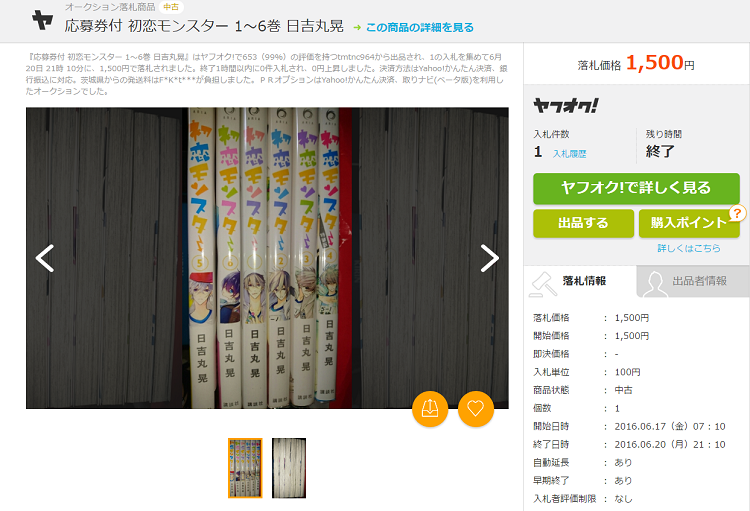750x511 pixels.
Task: Click the gavel icon beside 落札情報
Action: pos(543,283)
